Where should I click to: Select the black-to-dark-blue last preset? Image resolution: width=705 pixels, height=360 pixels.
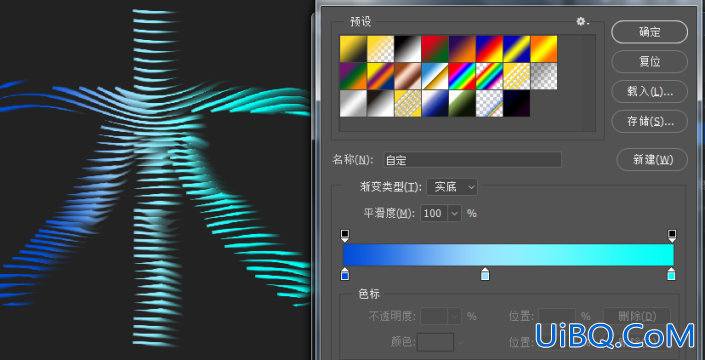click(x=517, y=103)
